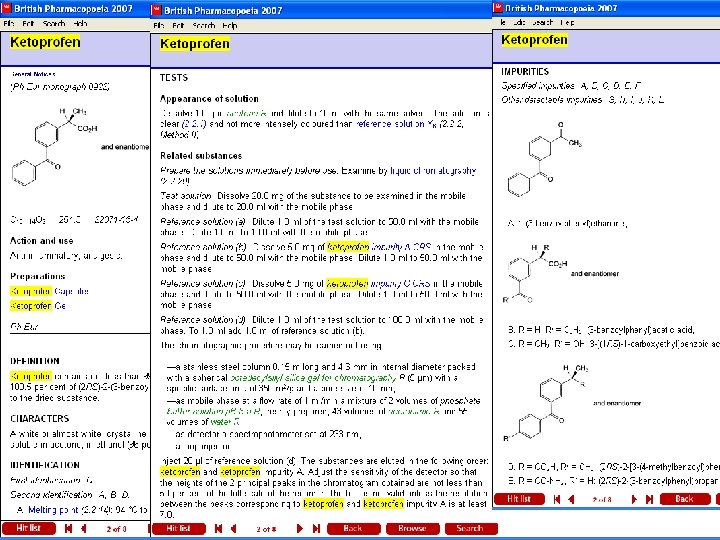Click the DEFINITION heading
This screenshot has height=540, width=720.
[x=35, y=361]
